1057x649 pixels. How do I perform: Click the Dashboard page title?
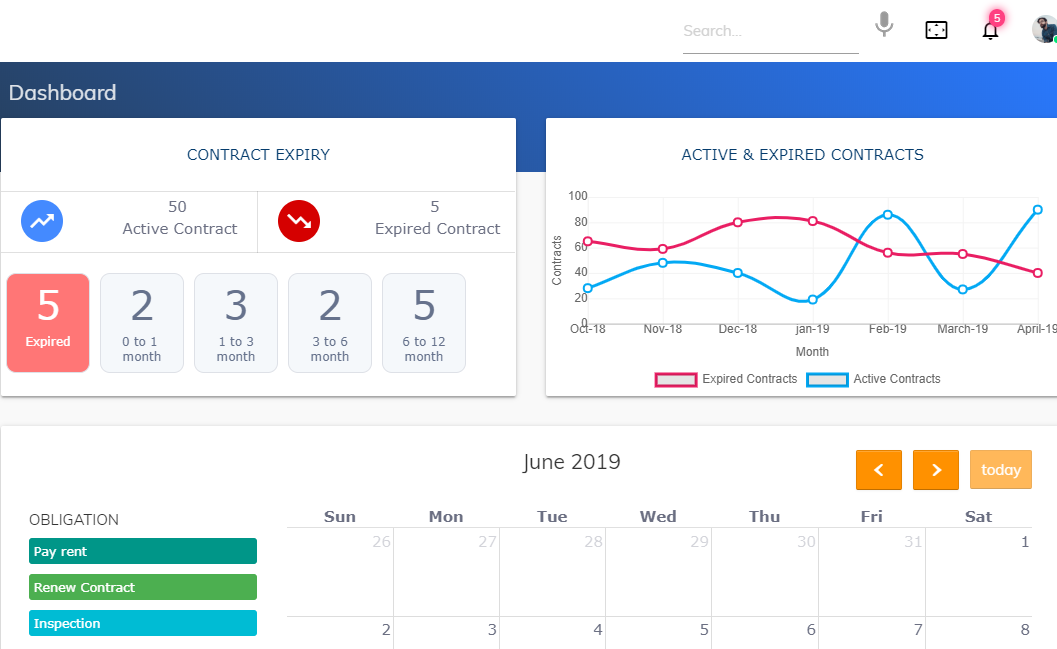(x=63, y=92)
